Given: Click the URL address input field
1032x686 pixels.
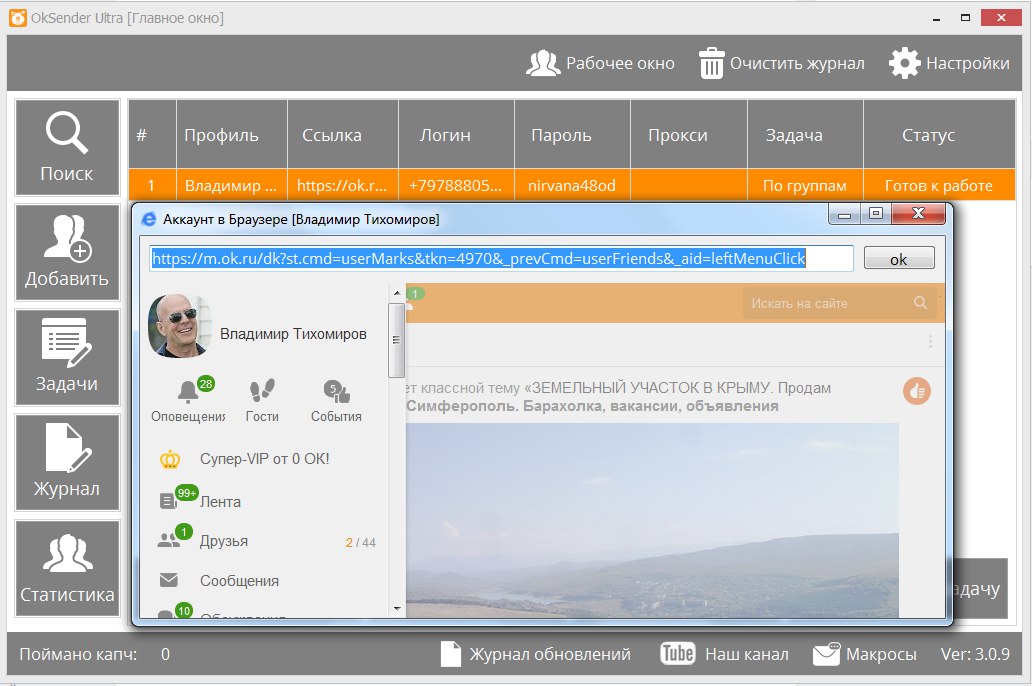Looking at the screenshot, I should coord(500,258).
